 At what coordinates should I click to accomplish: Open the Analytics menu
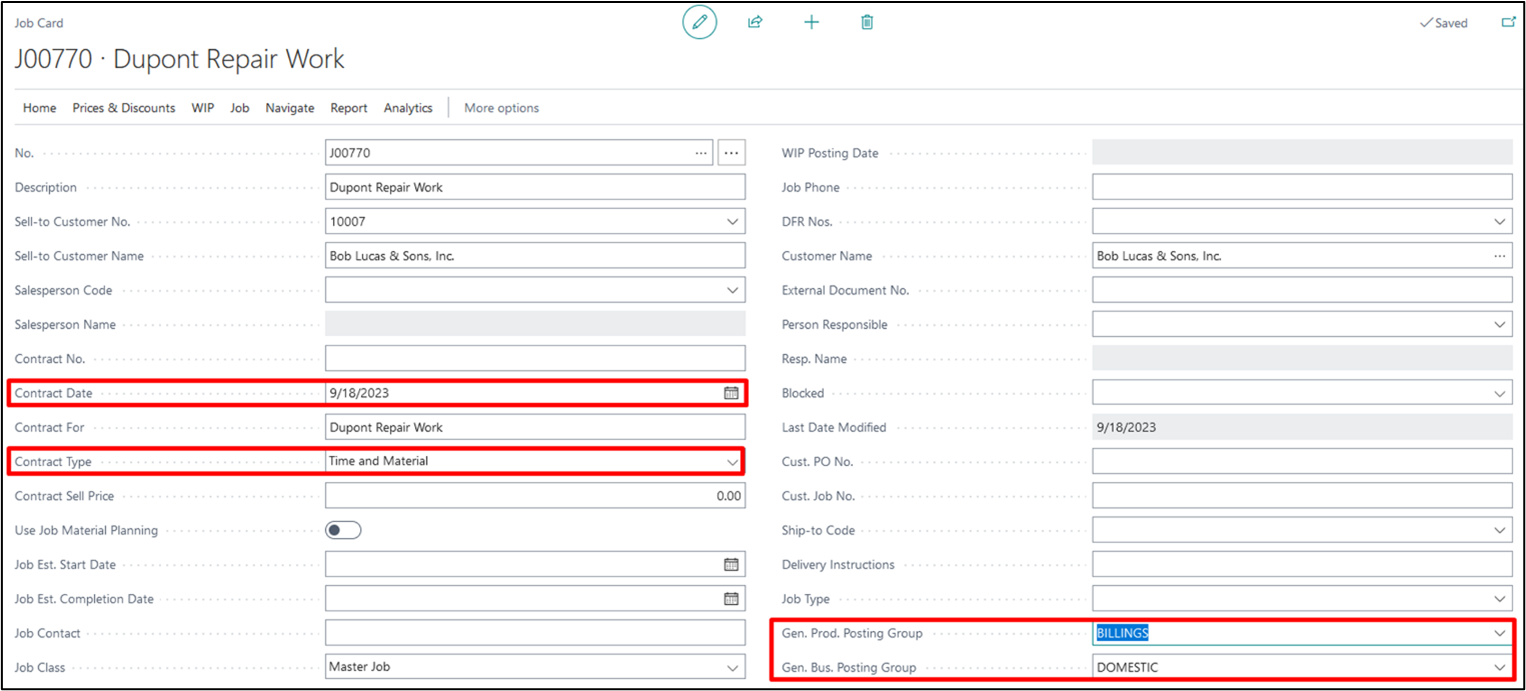(x=408, y=108)
